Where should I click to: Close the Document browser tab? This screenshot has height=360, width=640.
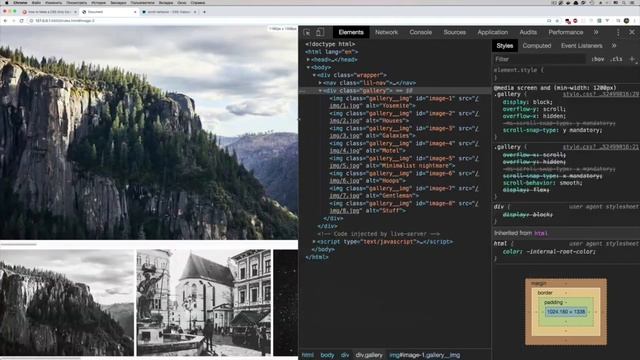click(135, 12)
